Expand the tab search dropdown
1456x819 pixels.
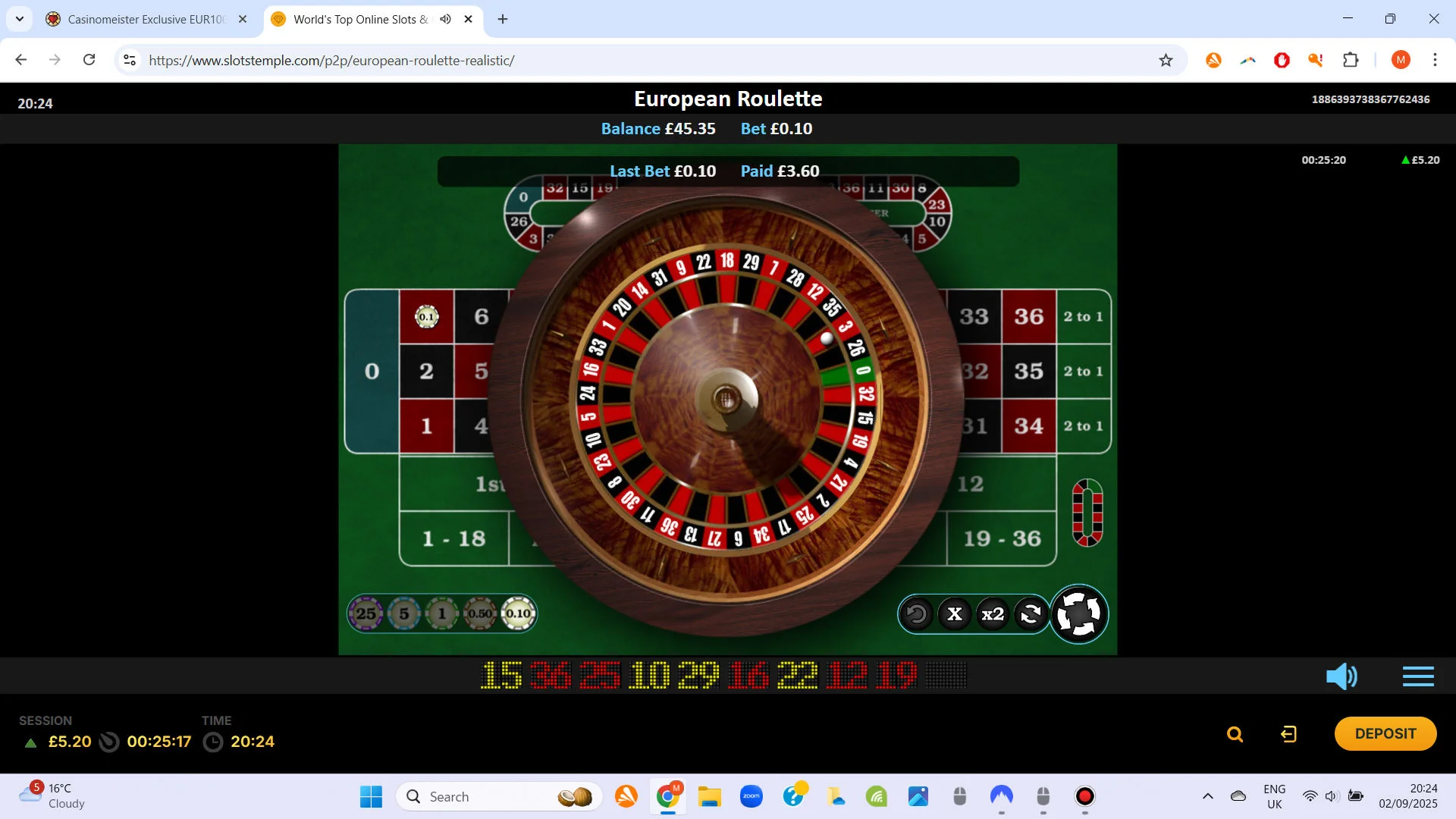point(20,19)
